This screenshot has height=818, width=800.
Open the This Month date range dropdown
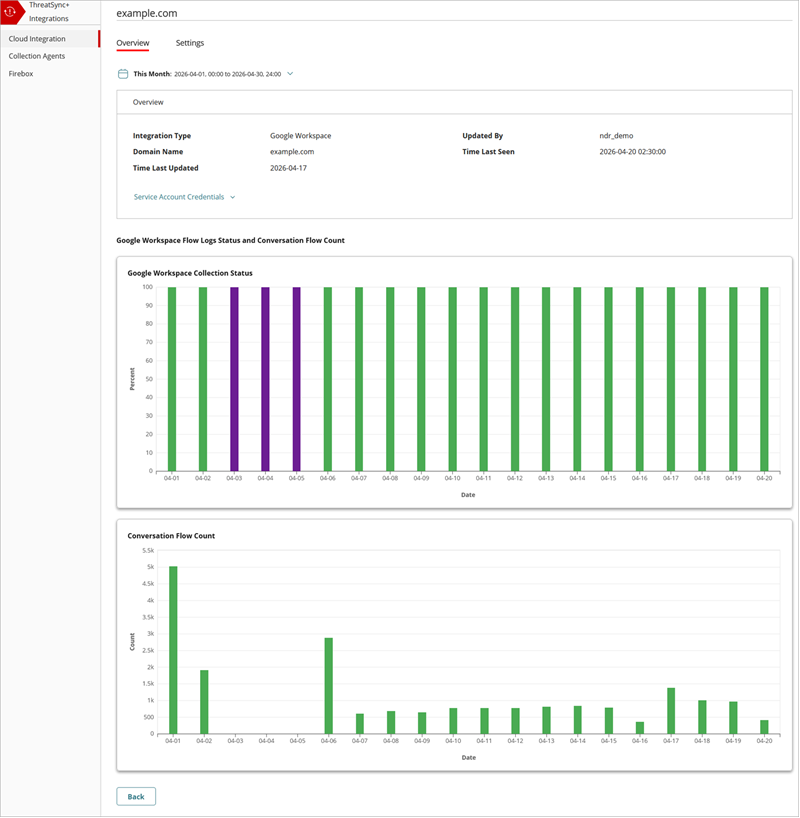(290, 74)
